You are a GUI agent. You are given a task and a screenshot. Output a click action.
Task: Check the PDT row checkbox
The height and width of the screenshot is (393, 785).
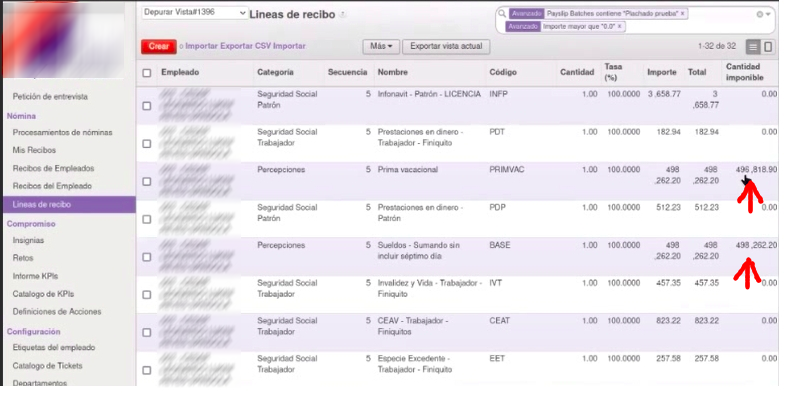click(x=147, y=144)
